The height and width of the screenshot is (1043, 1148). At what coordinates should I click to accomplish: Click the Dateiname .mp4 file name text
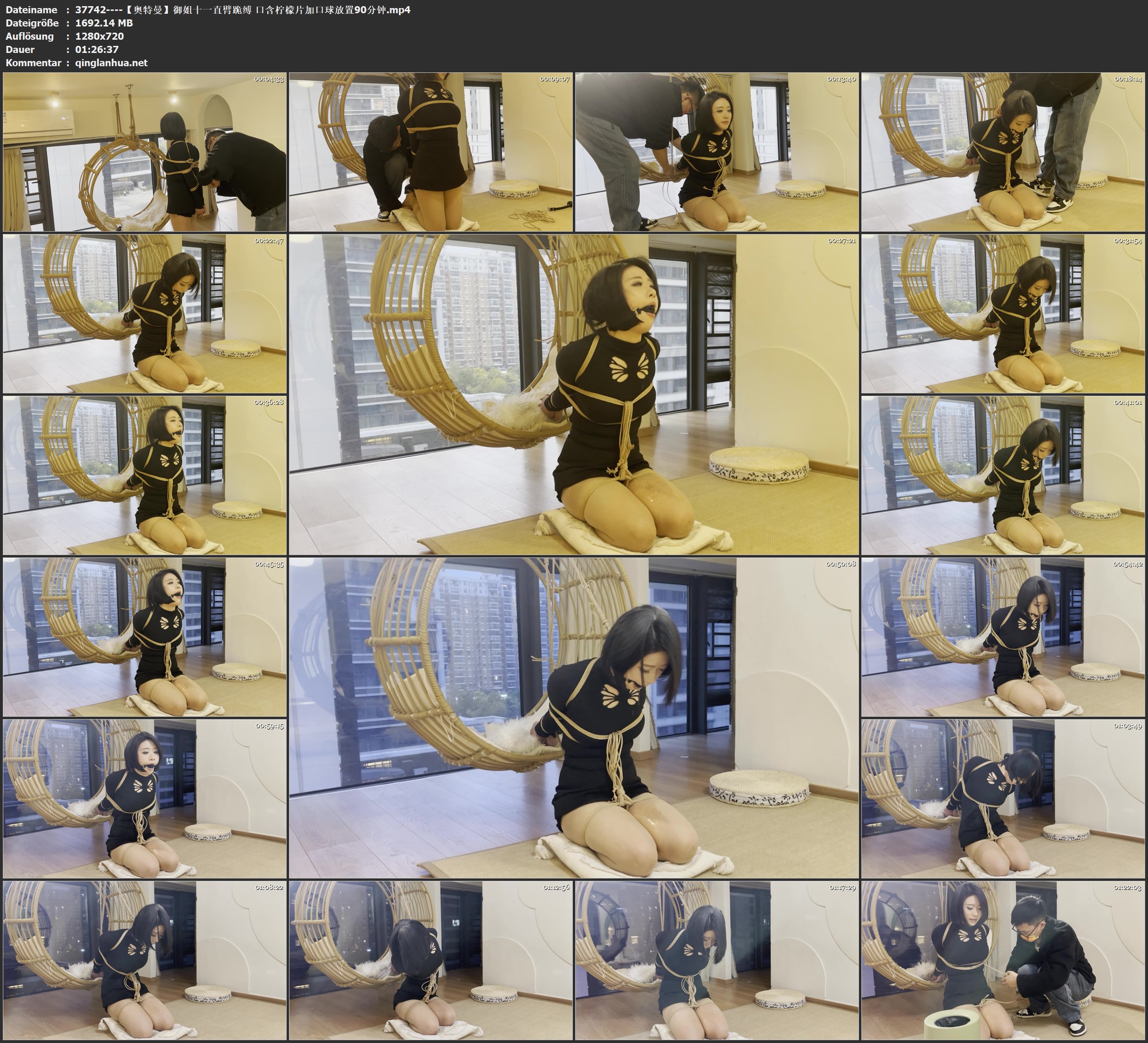tap(243, 9)
